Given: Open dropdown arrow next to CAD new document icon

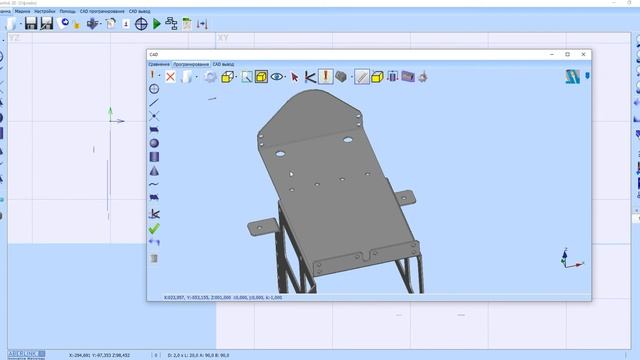Looking at the screenshot, I should pos(197,77).
